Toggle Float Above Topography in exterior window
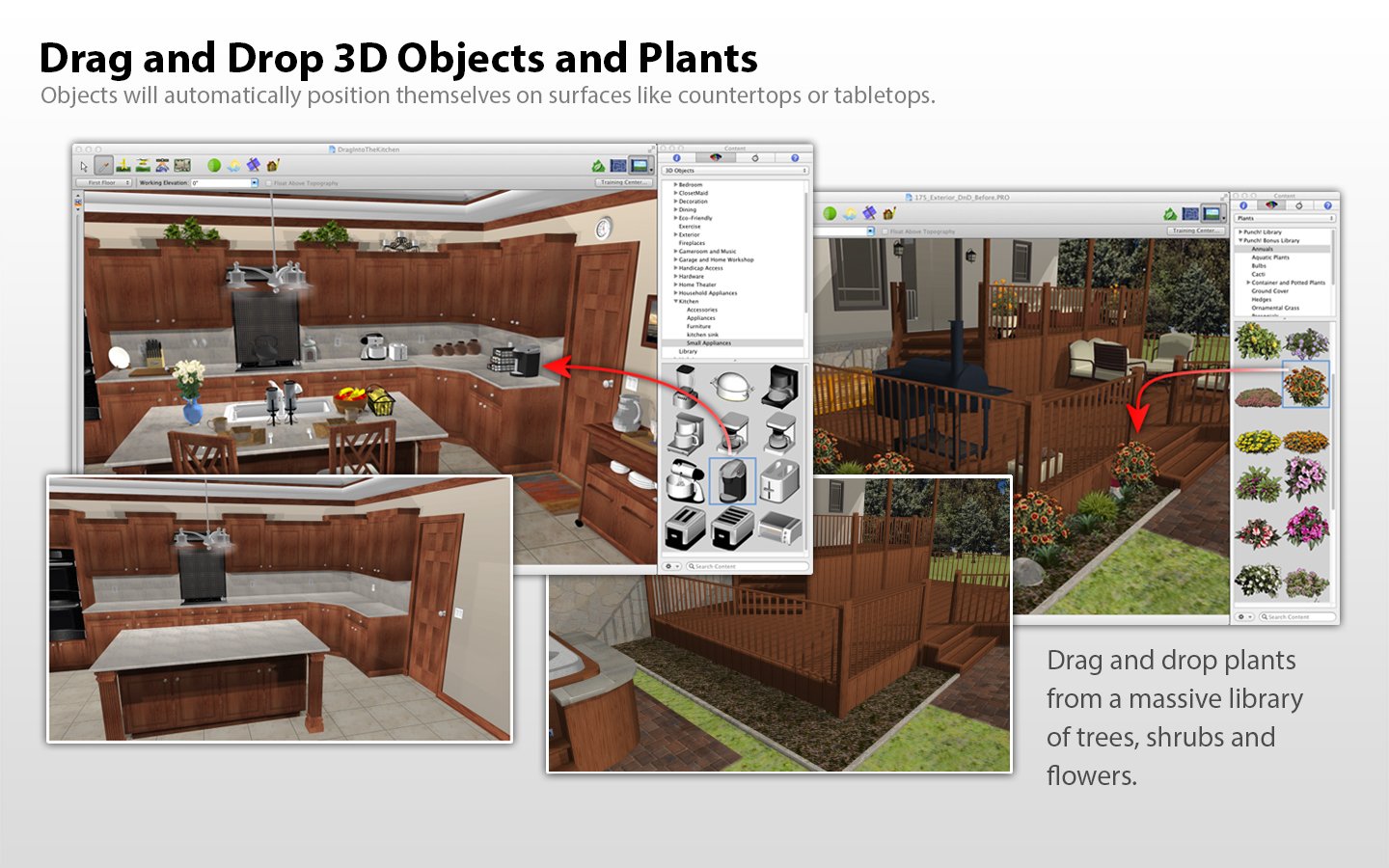 [x=885, y=231]
